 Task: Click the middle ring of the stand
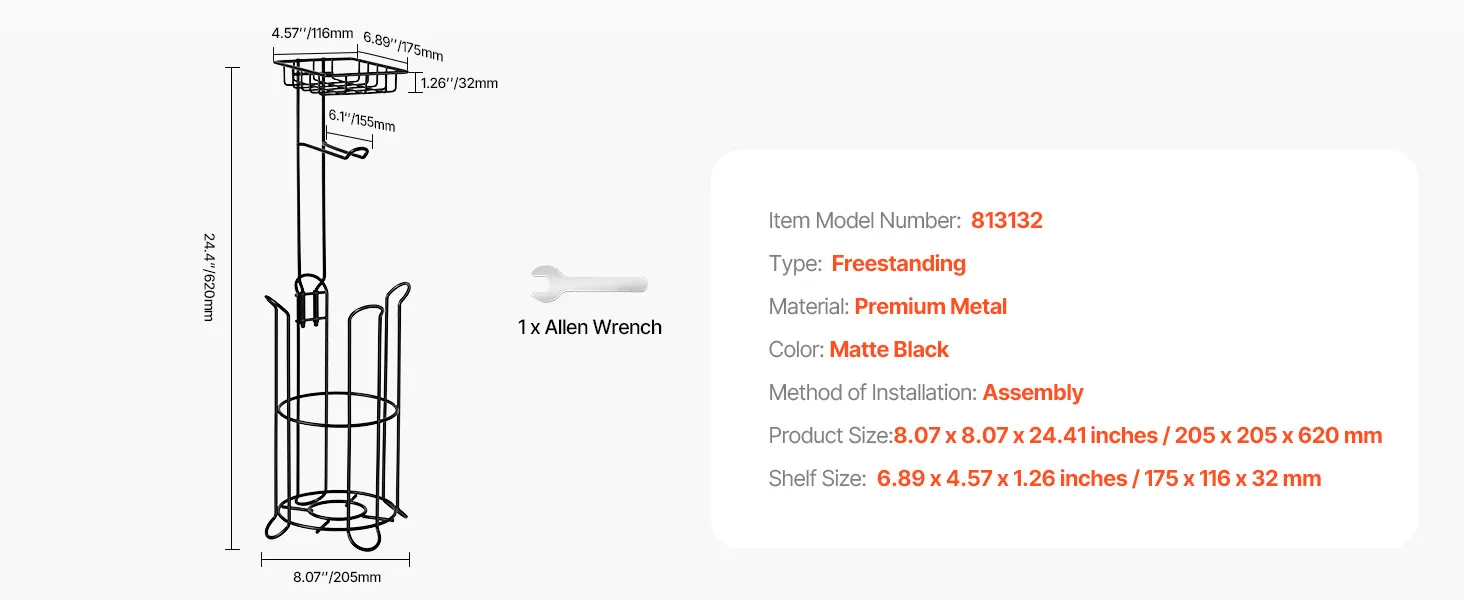(338, 410)
